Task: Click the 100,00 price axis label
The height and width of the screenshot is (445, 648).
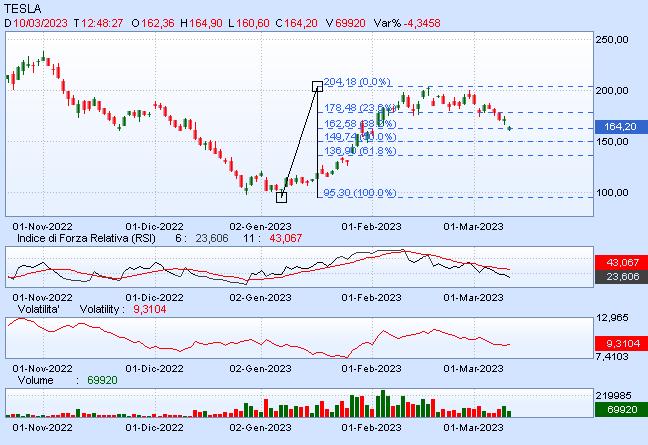Action: pyautogui.click(x=612, y=193)
